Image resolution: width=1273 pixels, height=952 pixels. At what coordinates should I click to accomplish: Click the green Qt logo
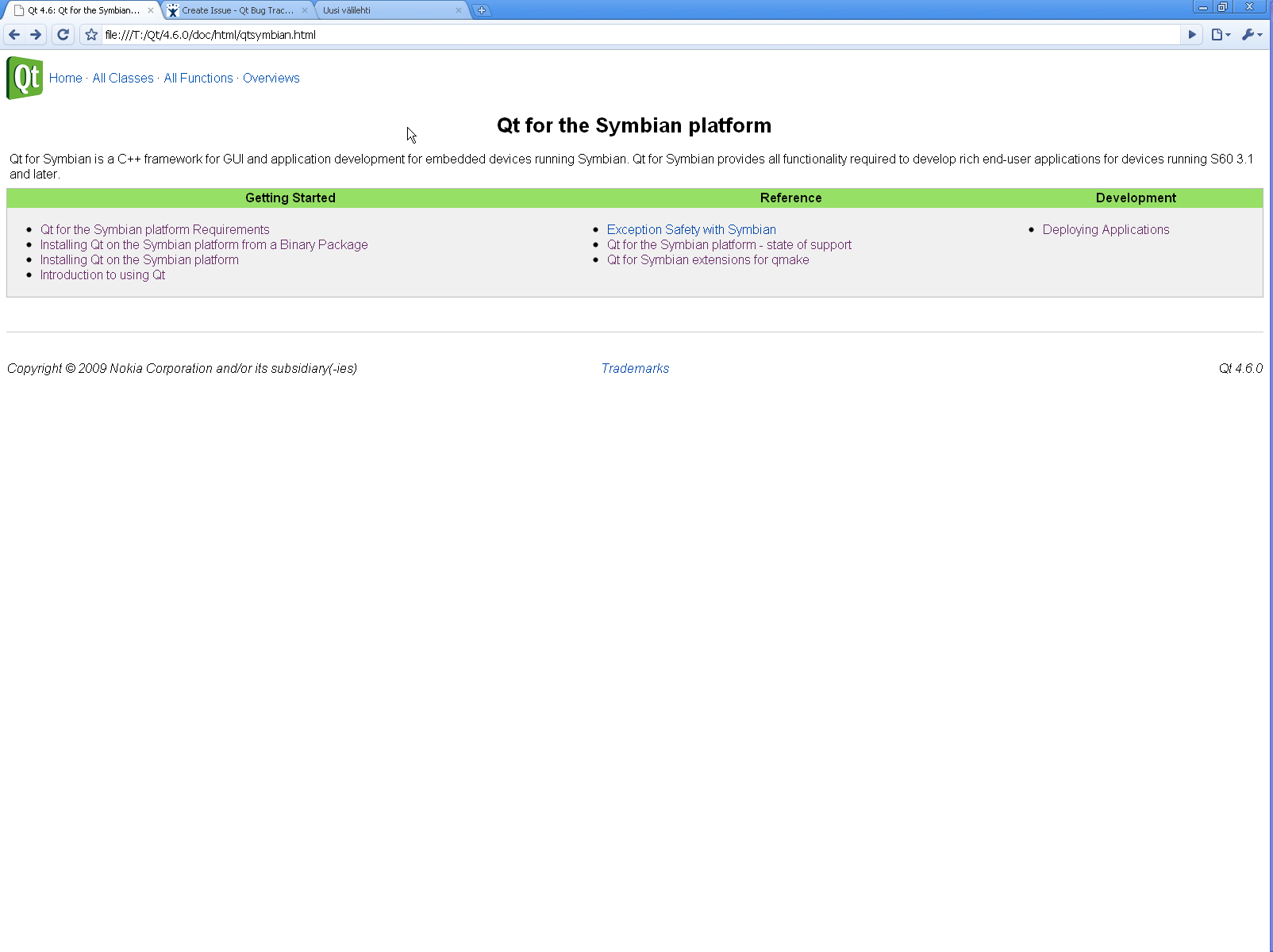(25, 78)
